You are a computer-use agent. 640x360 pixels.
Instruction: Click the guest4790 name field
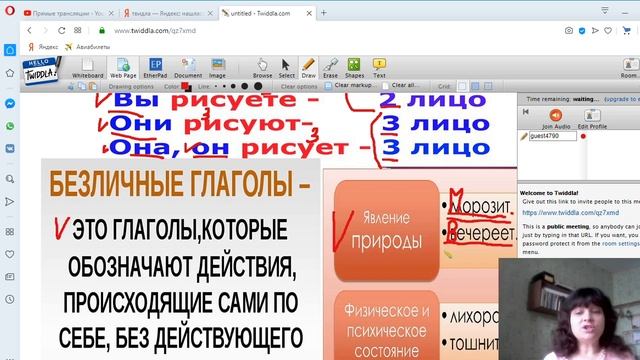pyautogui.click(x=553, y=136)
